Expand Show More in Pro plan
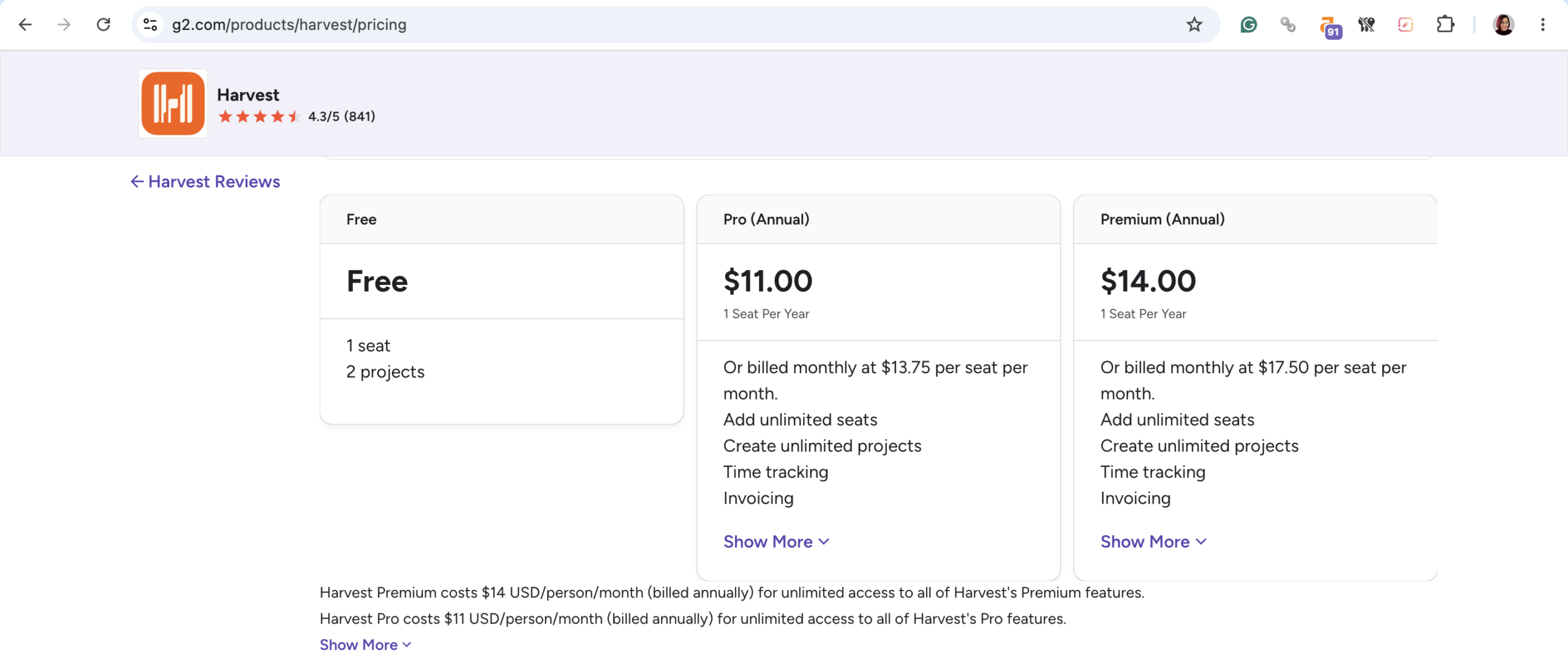 (x=776, y=542)
